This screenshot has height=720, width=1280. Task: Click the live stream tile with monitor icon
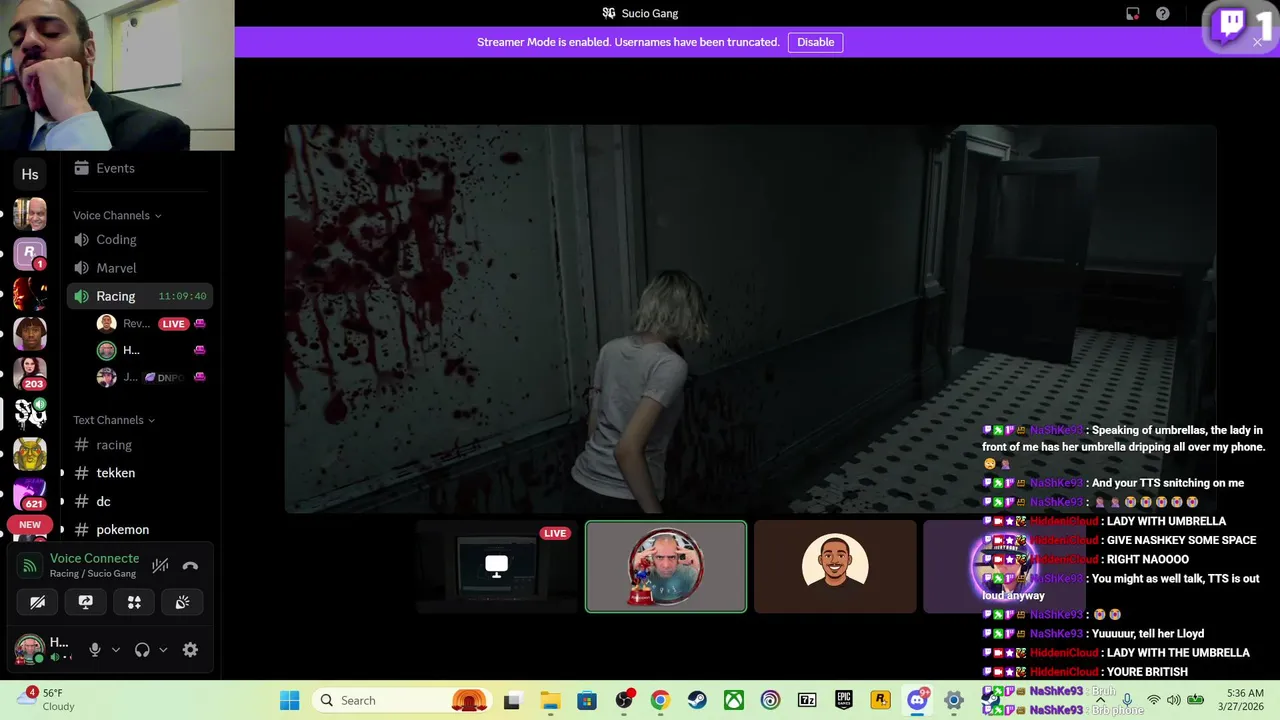(x=496, y=566)
